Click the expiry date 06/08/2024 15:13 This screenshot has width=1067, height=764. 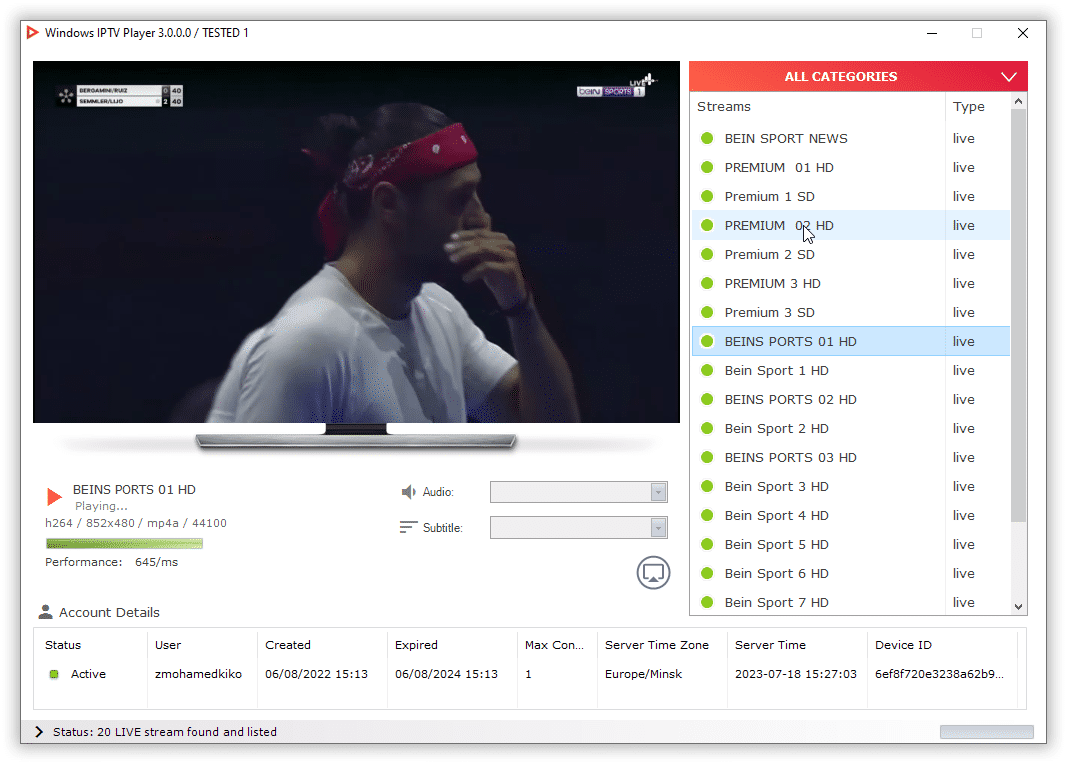446,674
